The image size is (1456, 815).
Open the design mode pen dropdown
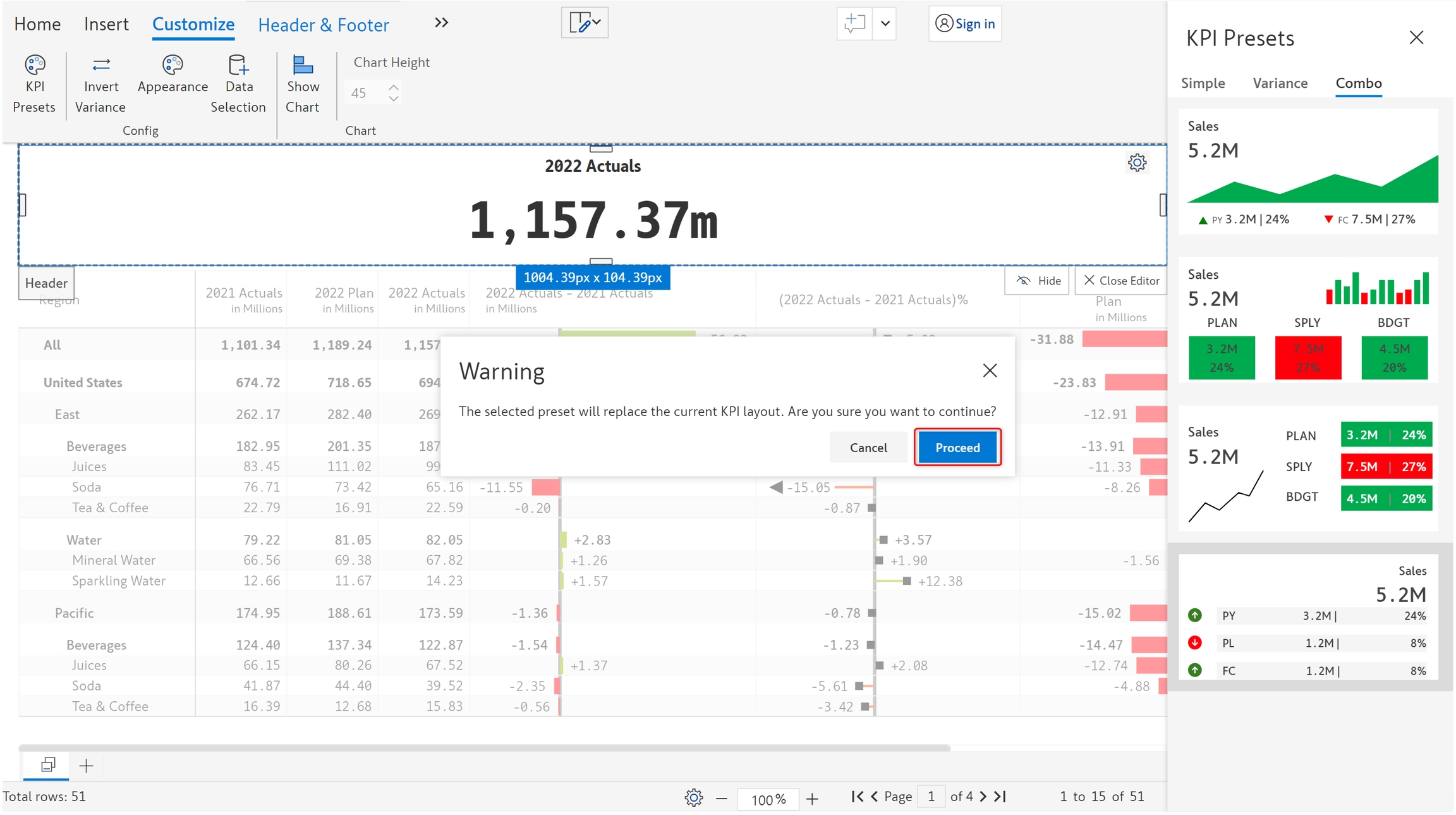(585, 23)
